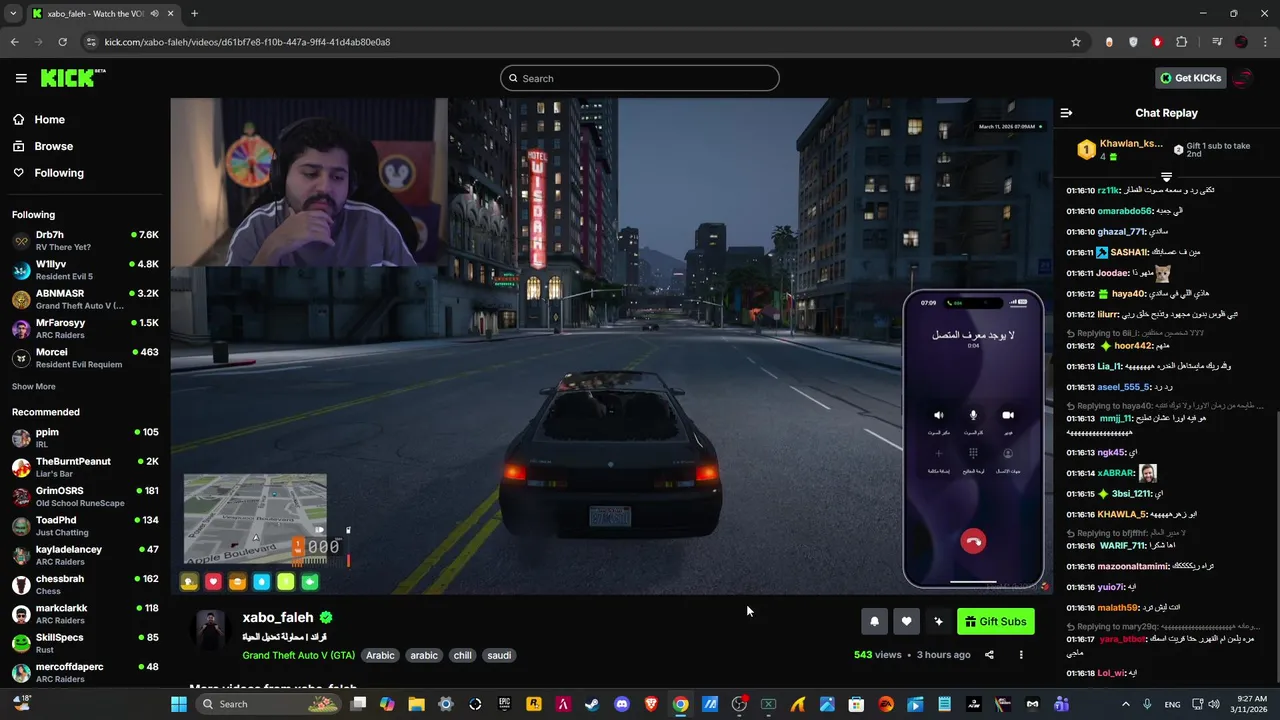
Task: Open Epic Games Launcher from the taskbar
Action: click(505, 704)
